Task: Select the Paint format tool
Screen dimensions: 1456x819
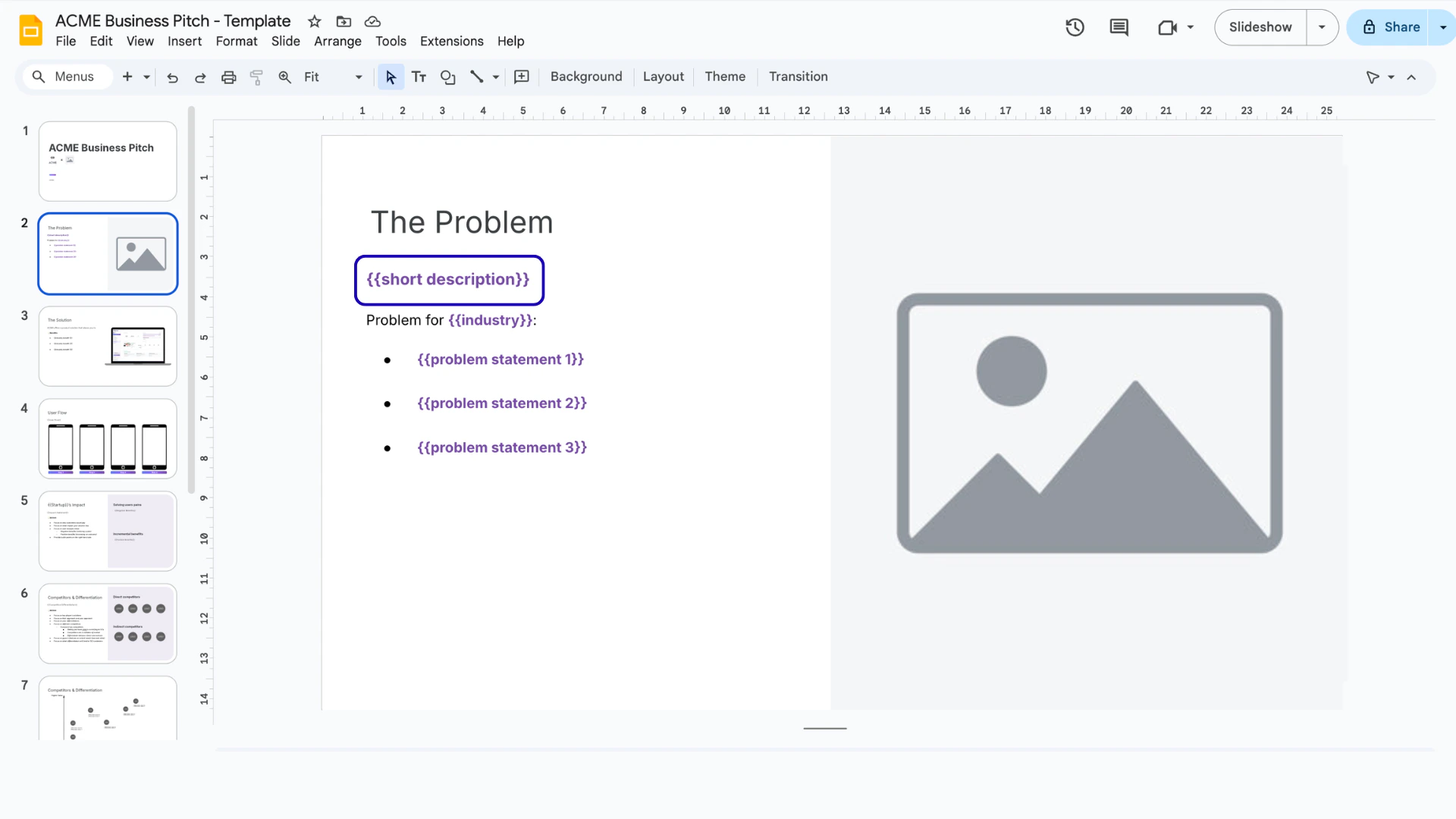Action: pos(256,77)
